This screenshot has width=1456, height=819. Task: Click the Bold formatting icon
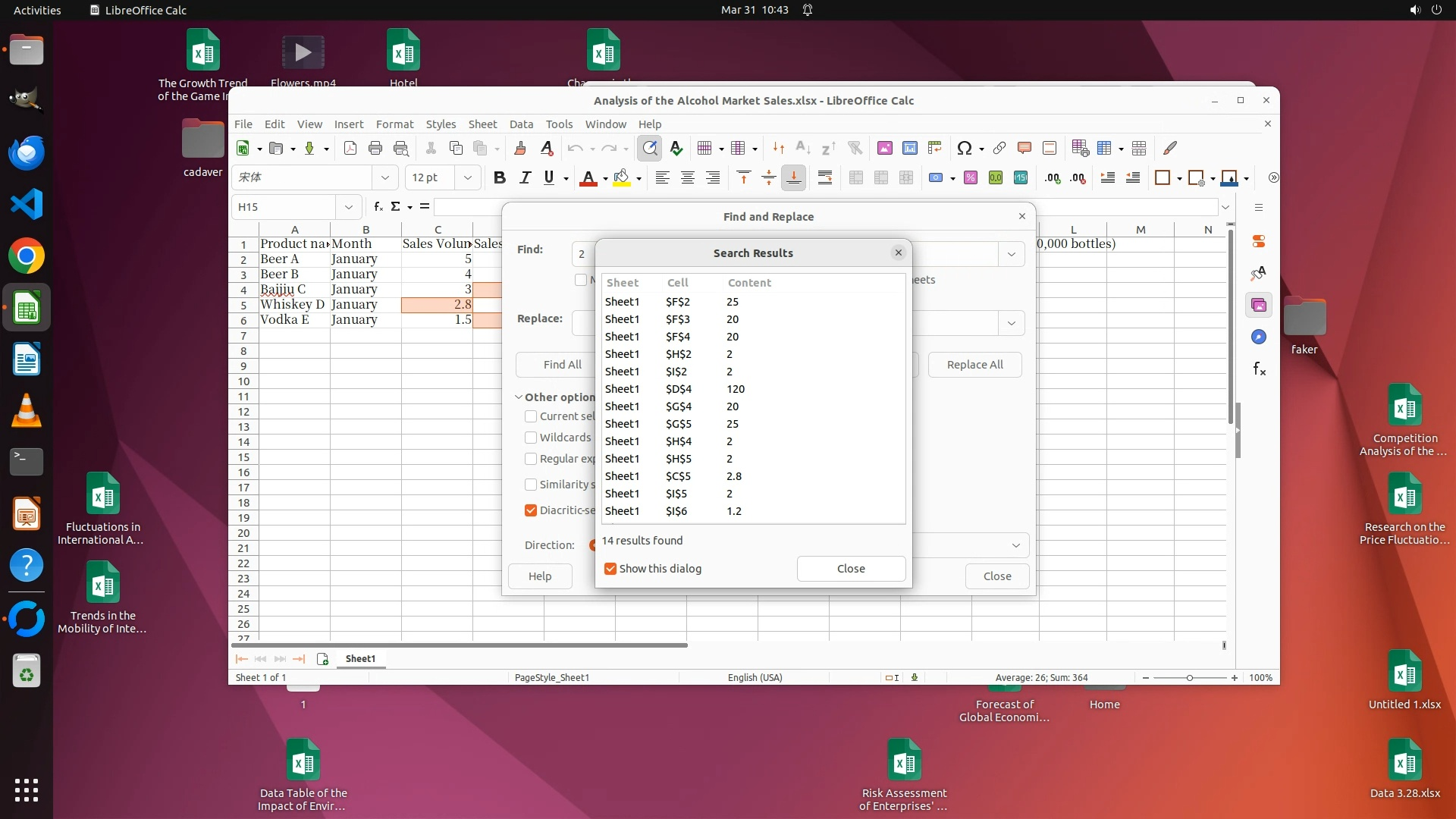499,177
